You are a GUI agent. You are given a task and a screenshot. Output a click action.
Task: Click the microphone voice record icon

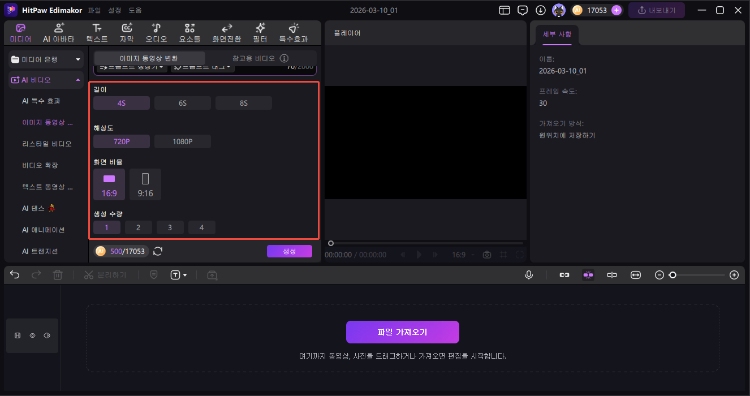(529, 275)
